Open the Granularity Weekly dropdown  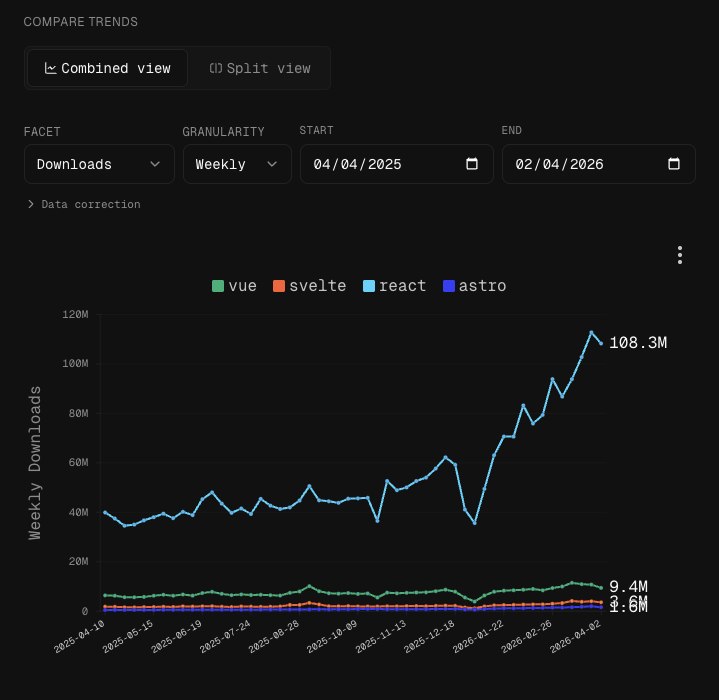(237, 164)
